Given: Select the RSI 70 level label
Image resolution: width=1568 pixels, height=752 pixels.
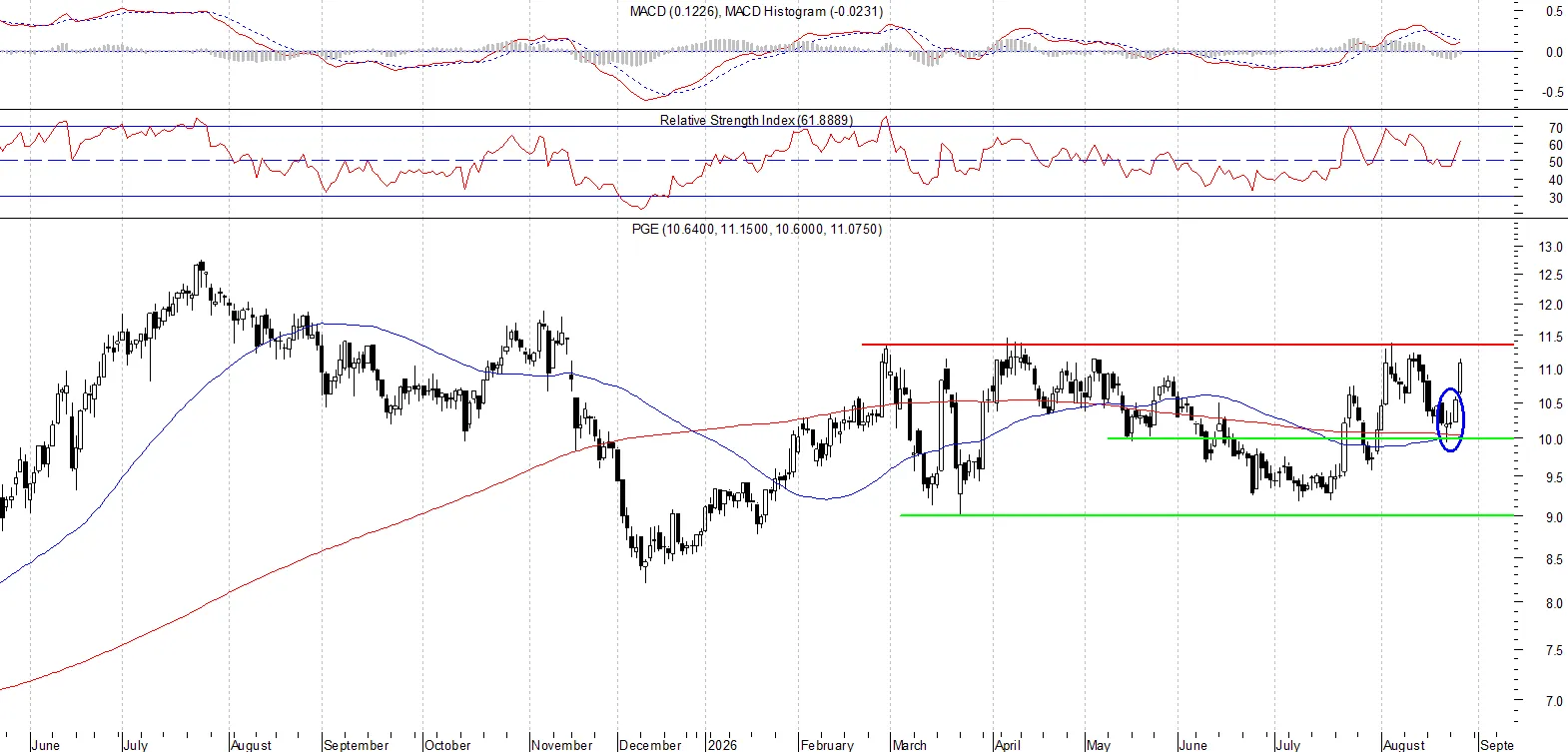Looking at the screenshot, I should click(1556, 129).
